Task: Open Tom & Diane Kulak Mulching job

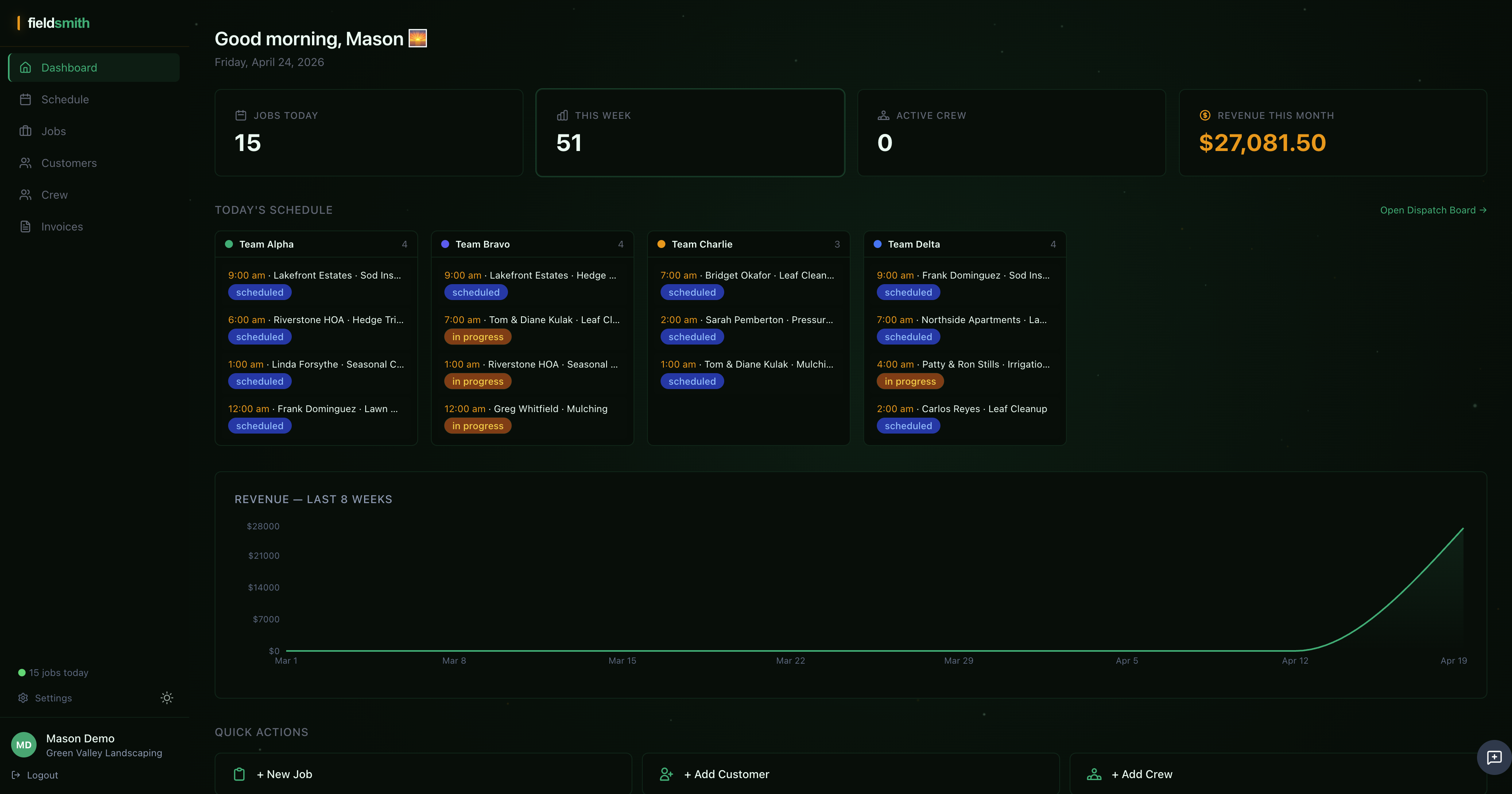Action: click(748, 373)
